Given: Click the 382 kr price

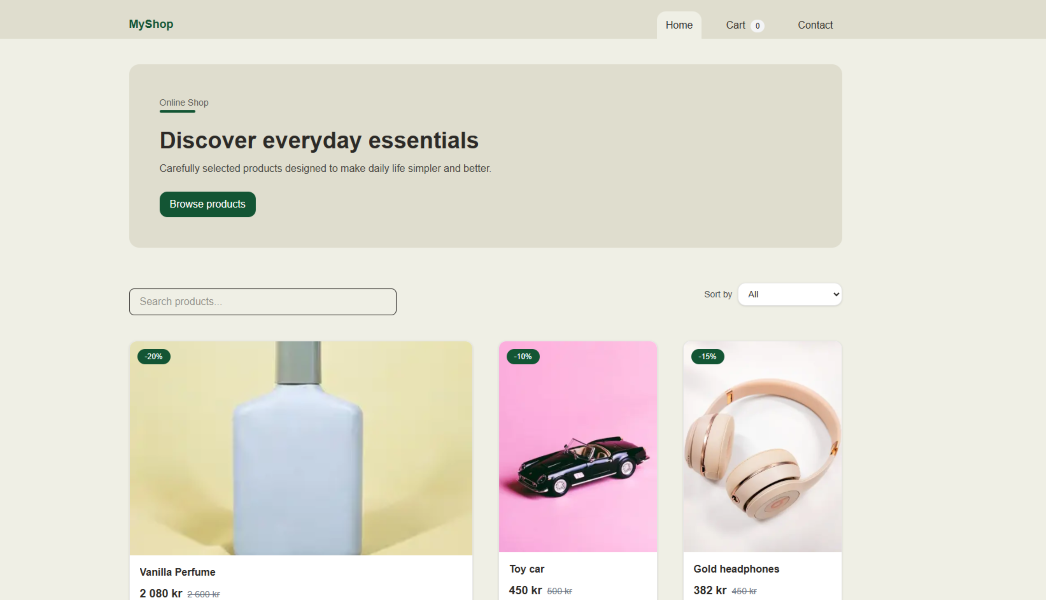Looking at the screenshot, I should [x=710, y=591].
